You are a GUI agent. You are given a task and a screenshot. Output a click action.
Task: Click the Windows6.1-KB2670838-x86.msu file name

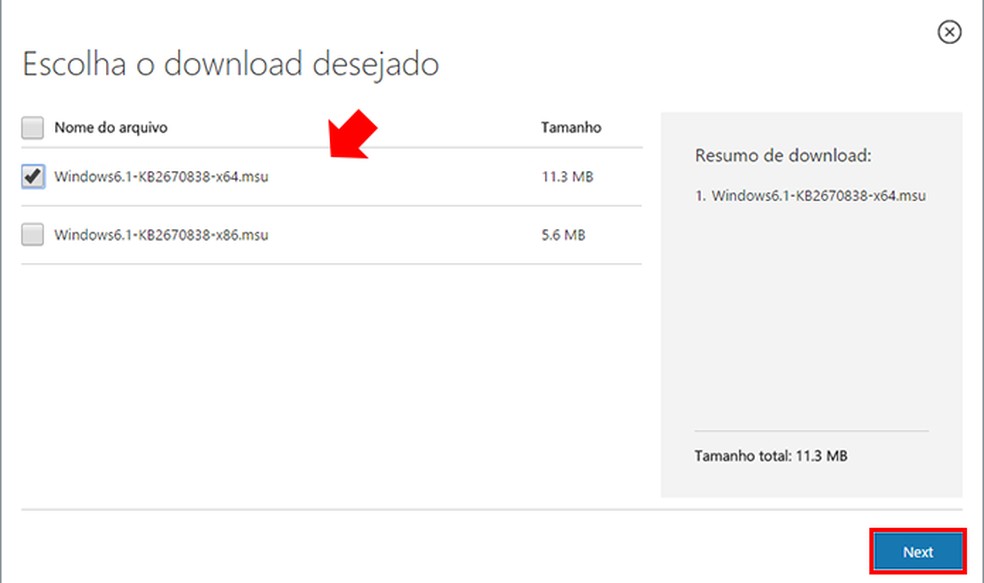point(161,235)
